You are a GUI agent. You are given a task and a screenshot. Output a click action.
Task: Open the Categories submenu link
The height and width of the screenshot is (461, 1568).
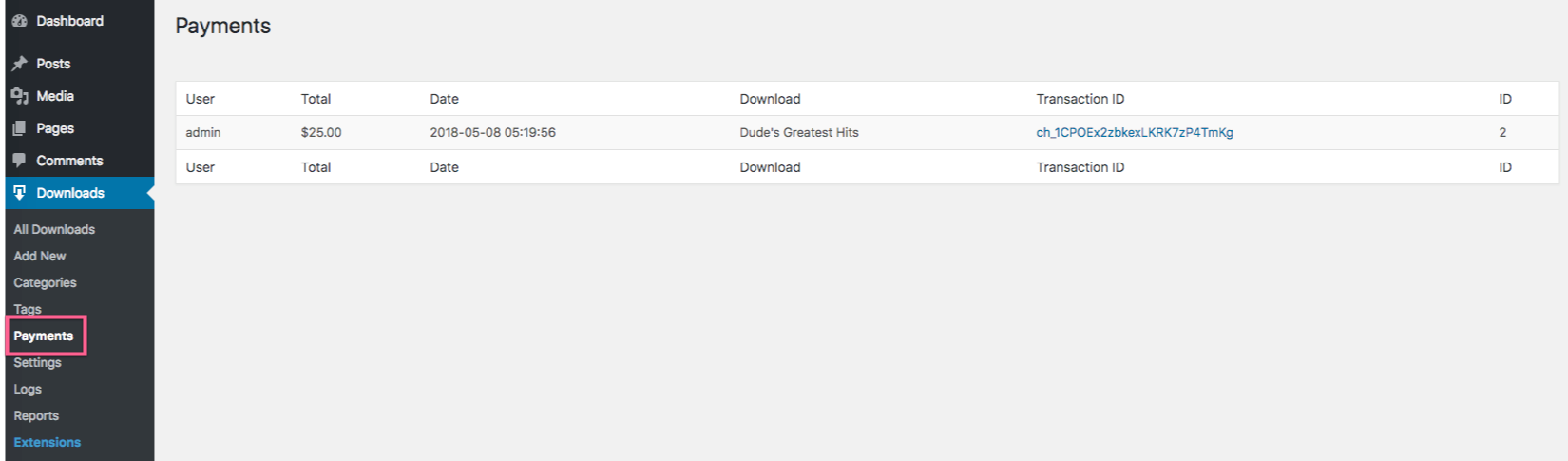[x=45, y=282]
